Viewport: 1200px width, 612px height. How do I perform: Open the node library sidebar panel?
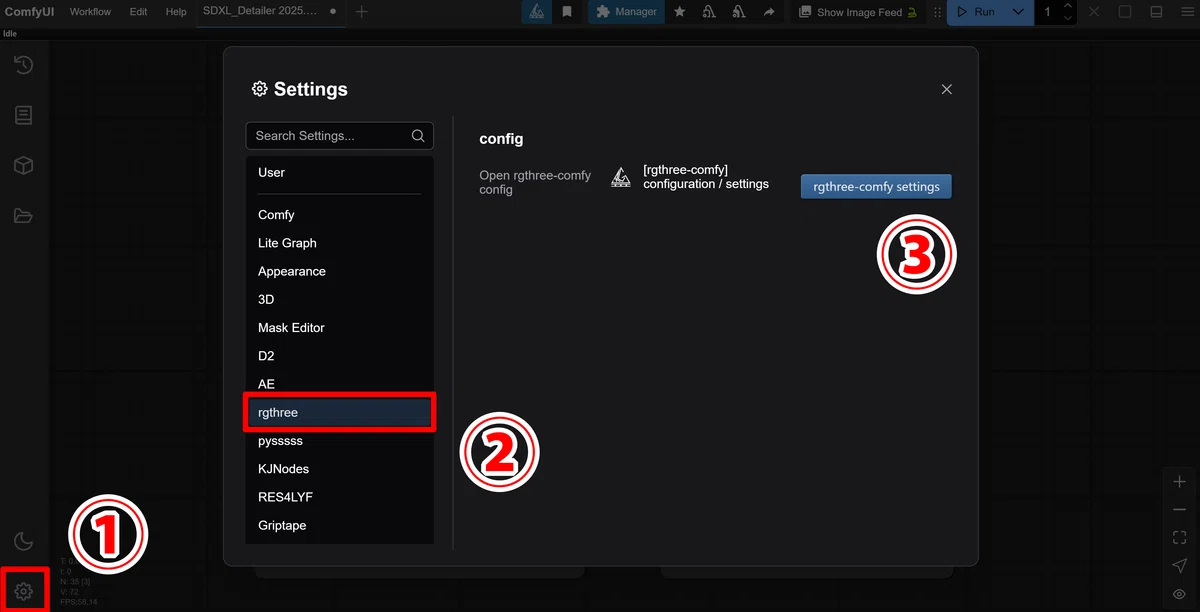point(24,115)
